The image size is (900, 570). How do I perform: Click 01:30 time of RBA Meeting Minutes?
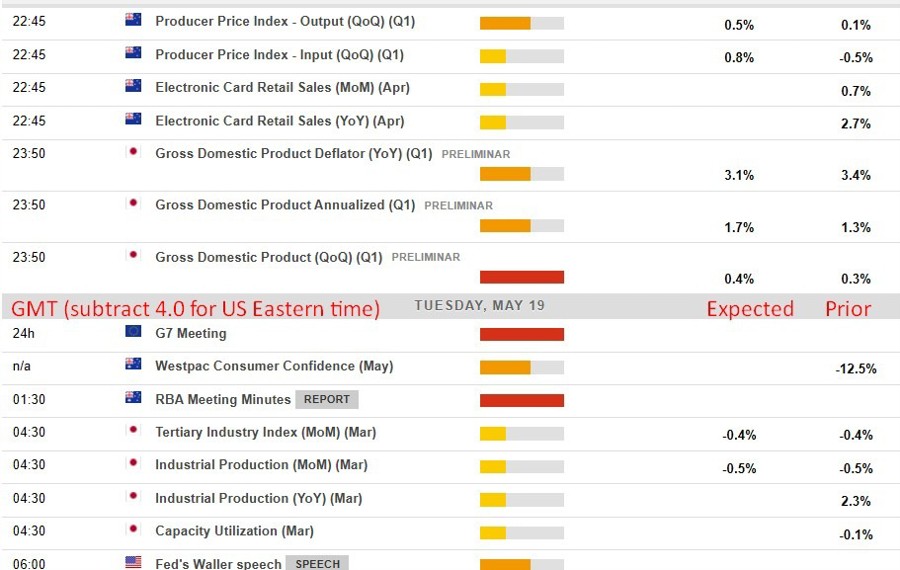click(29, 400)
